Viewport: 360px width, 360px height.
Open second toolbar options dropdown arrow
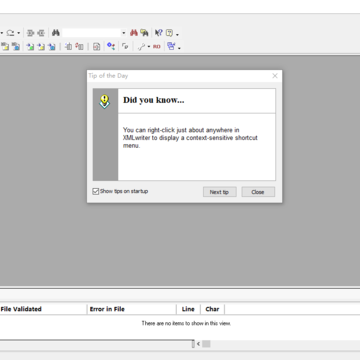click(179, 48)
